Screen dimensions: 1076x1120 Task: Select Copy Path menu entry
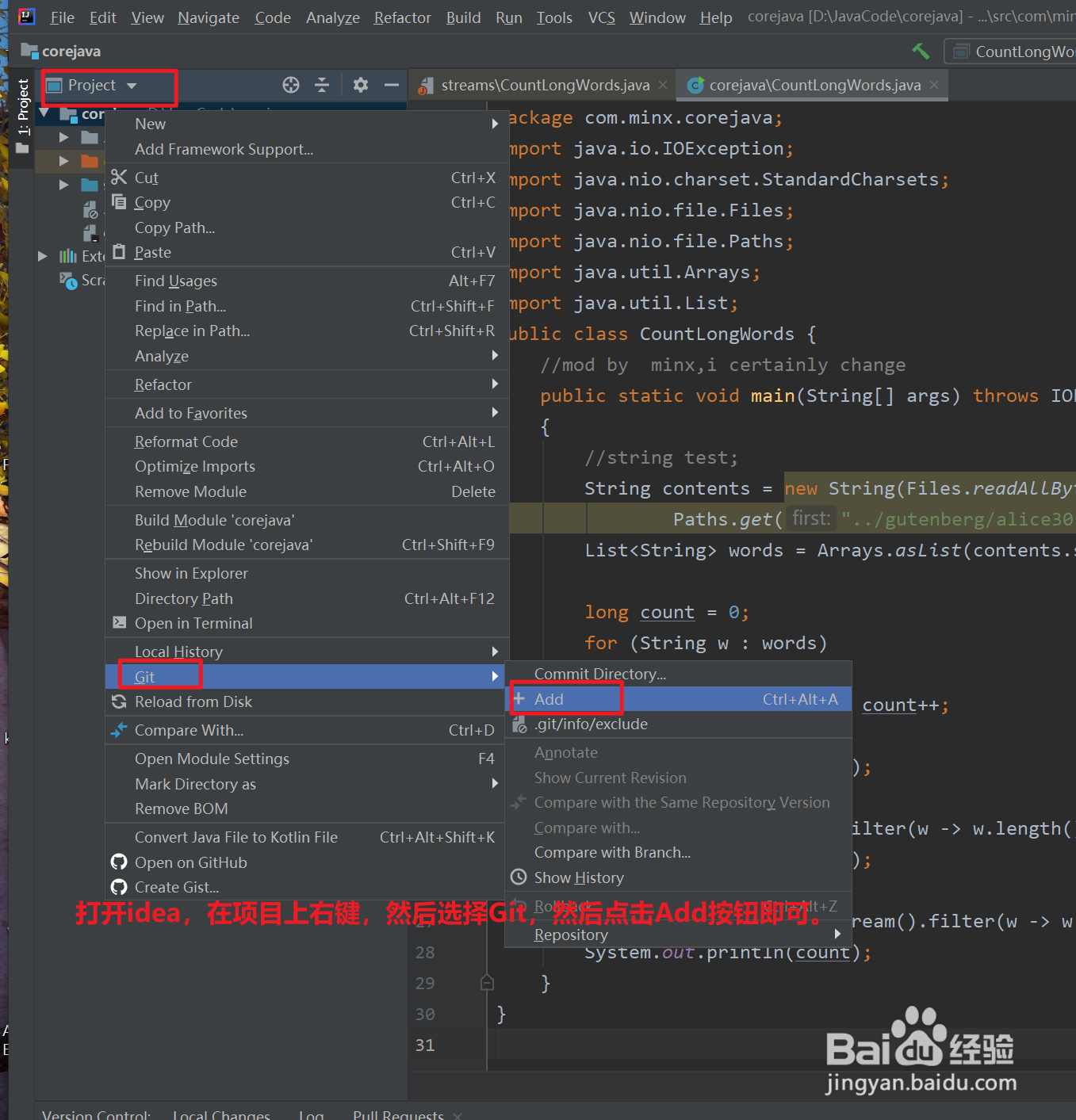(307, 227)
